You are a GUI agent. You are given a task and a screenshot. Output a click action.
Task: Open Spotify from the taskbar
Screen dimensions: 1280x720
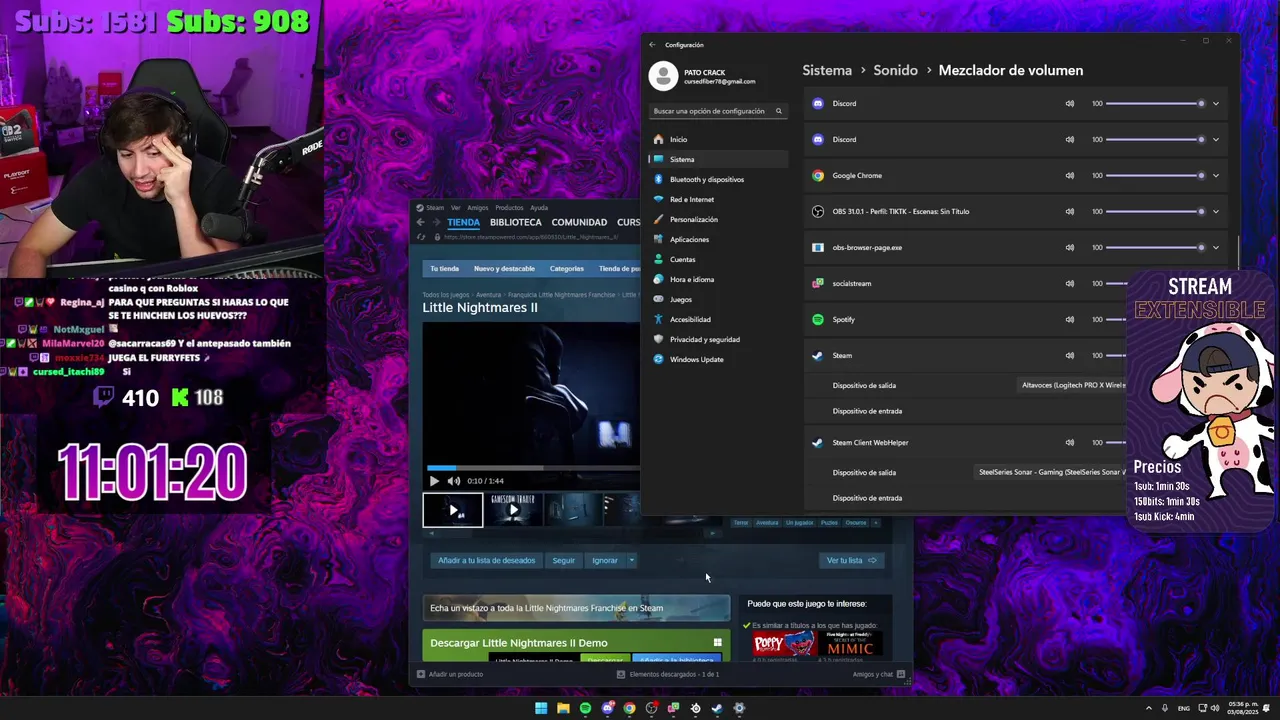[585, 708]
